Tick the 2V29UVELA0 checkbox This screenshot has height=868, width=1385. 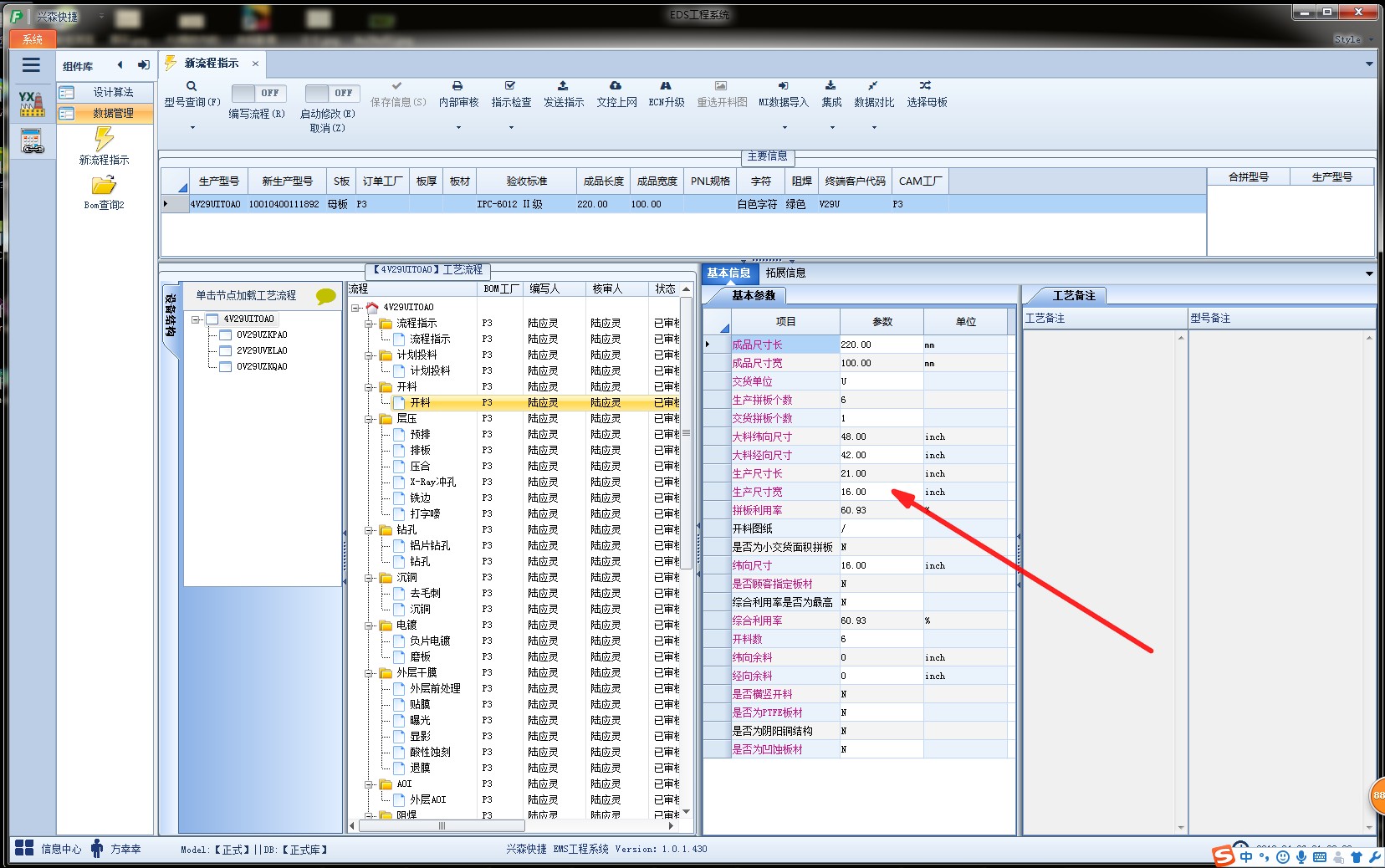[225, 350]
